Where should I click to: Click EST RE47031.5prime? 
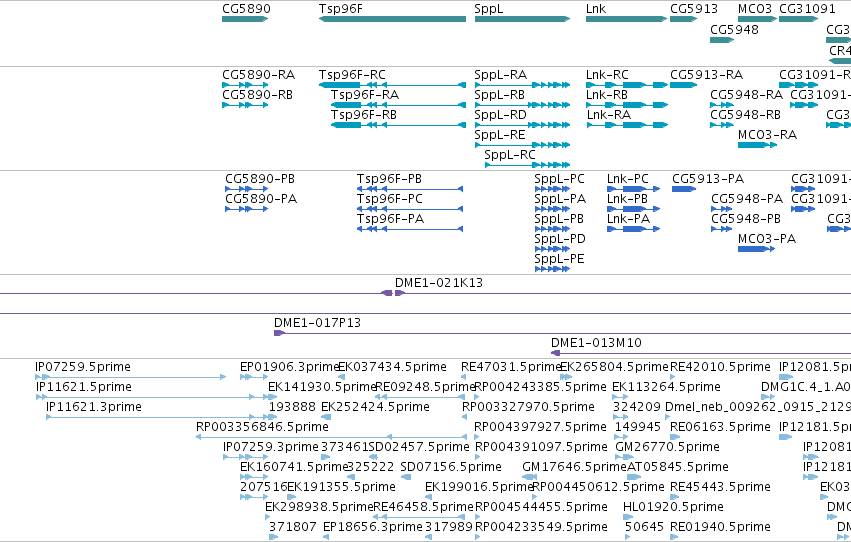point(463,377)
